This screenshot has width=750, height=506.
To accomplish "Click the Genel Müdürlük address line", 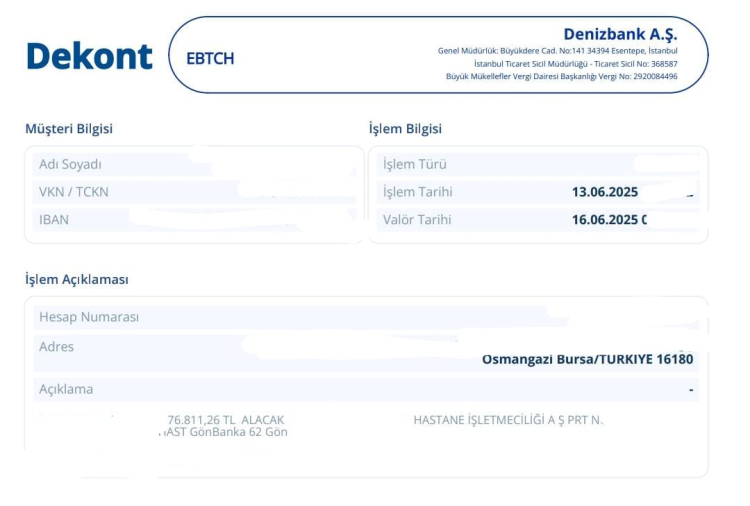I will click(557, 51).
